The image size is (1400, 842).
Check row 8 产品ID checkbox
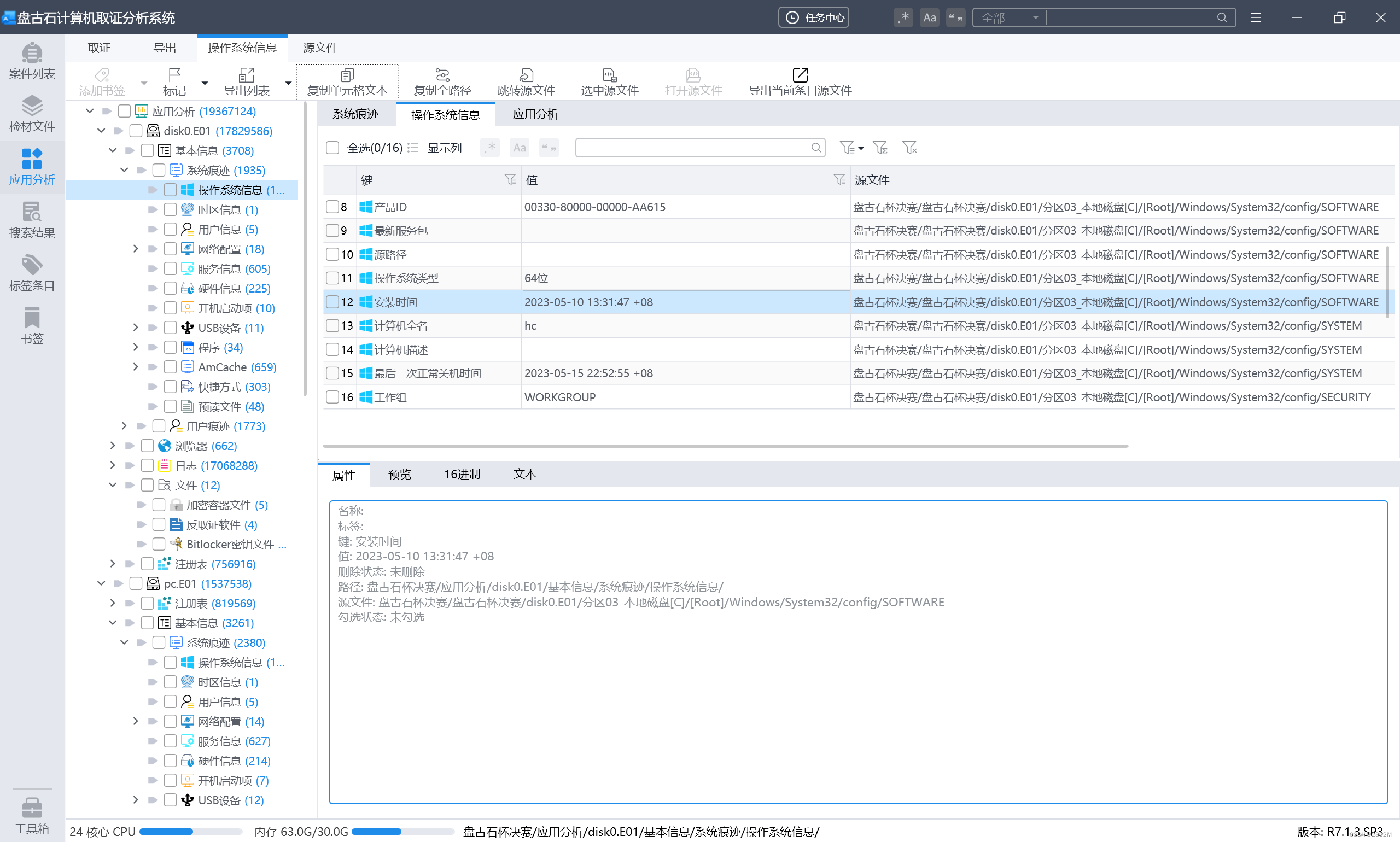pyautogui.click(x=332, y=207)
